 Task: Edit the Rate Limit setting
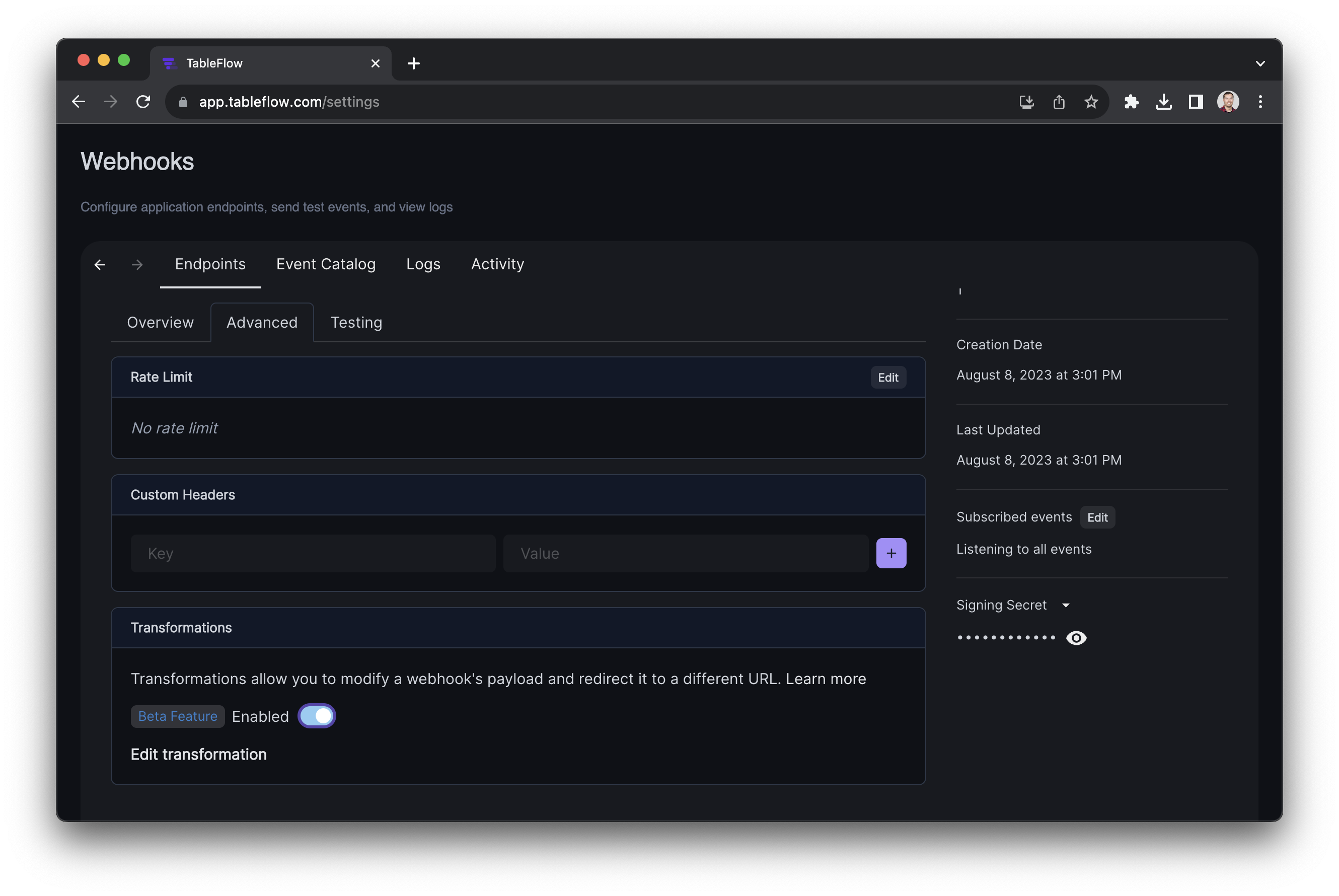(x=888, y=377)
